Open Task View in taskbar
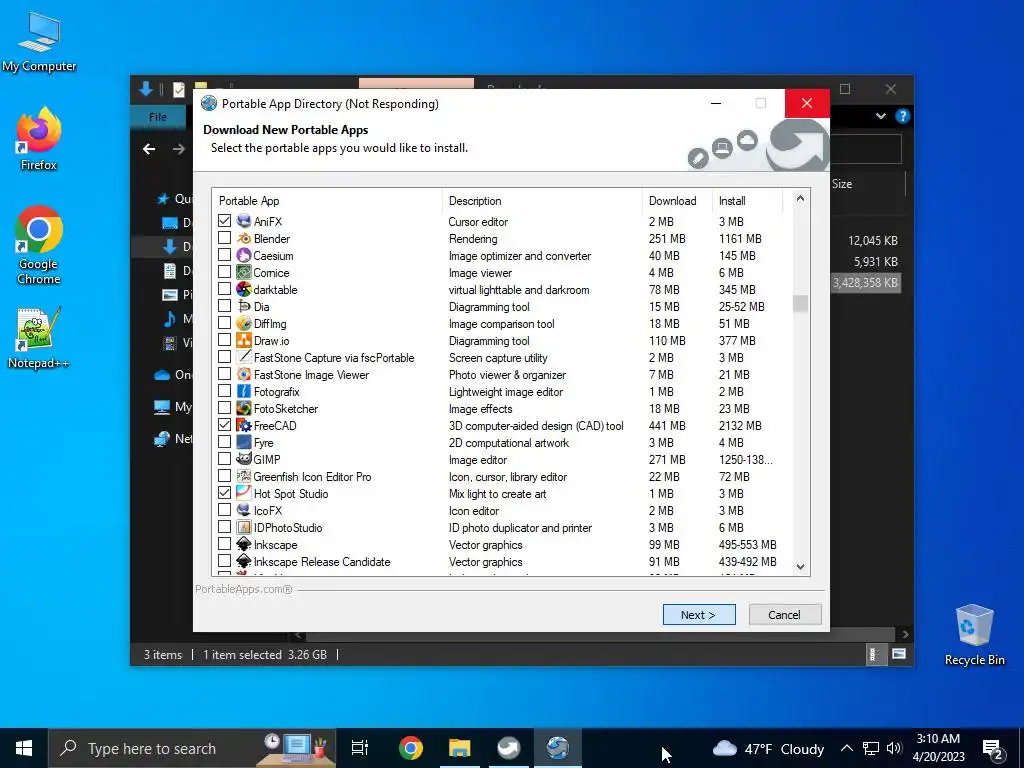This screenshot has height=768, width=1024. pyautogui.click(x=360, y=748)
